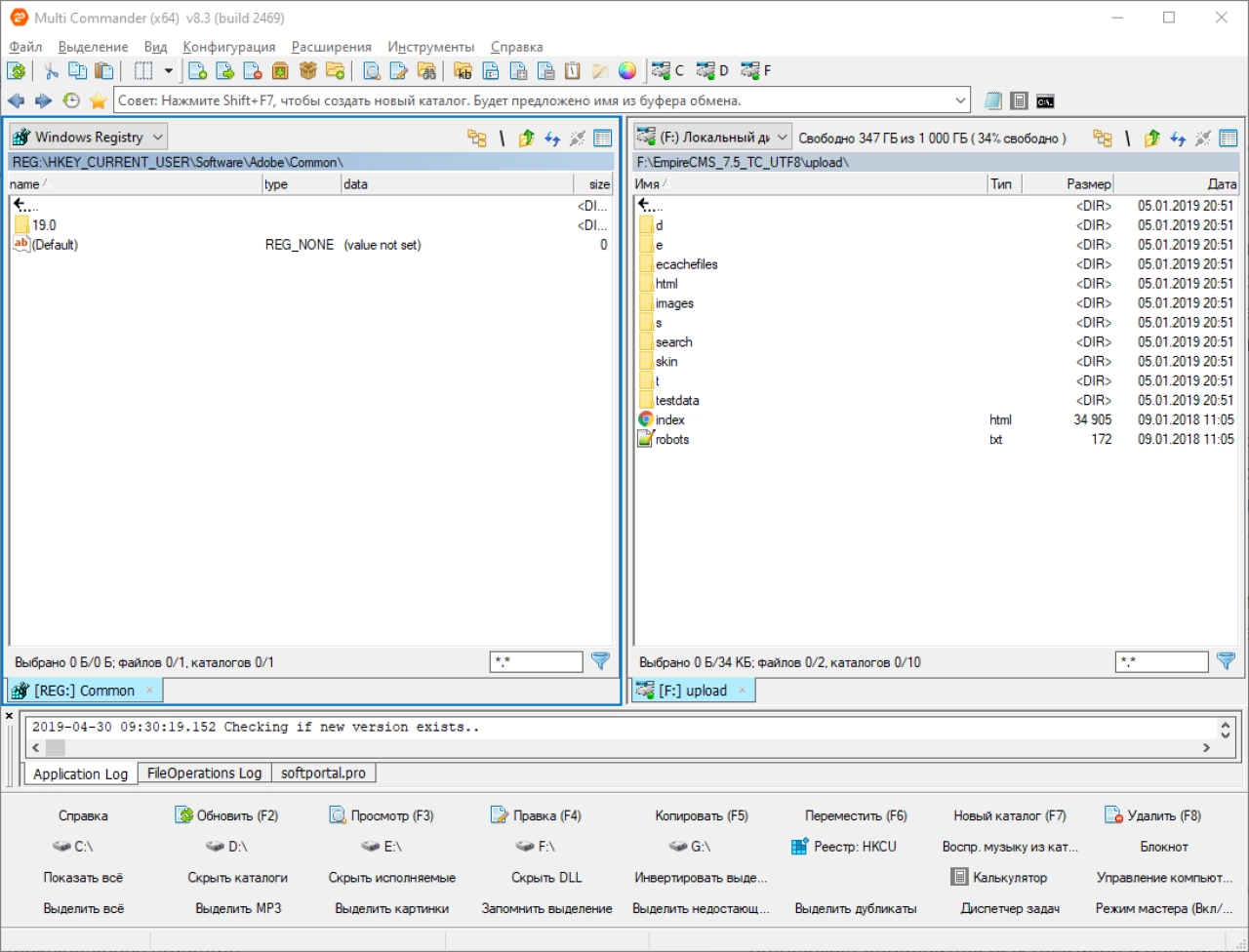1249x952 pixels.
Task: Click the view file magnifier icon
Action: [x=371, y=70]
